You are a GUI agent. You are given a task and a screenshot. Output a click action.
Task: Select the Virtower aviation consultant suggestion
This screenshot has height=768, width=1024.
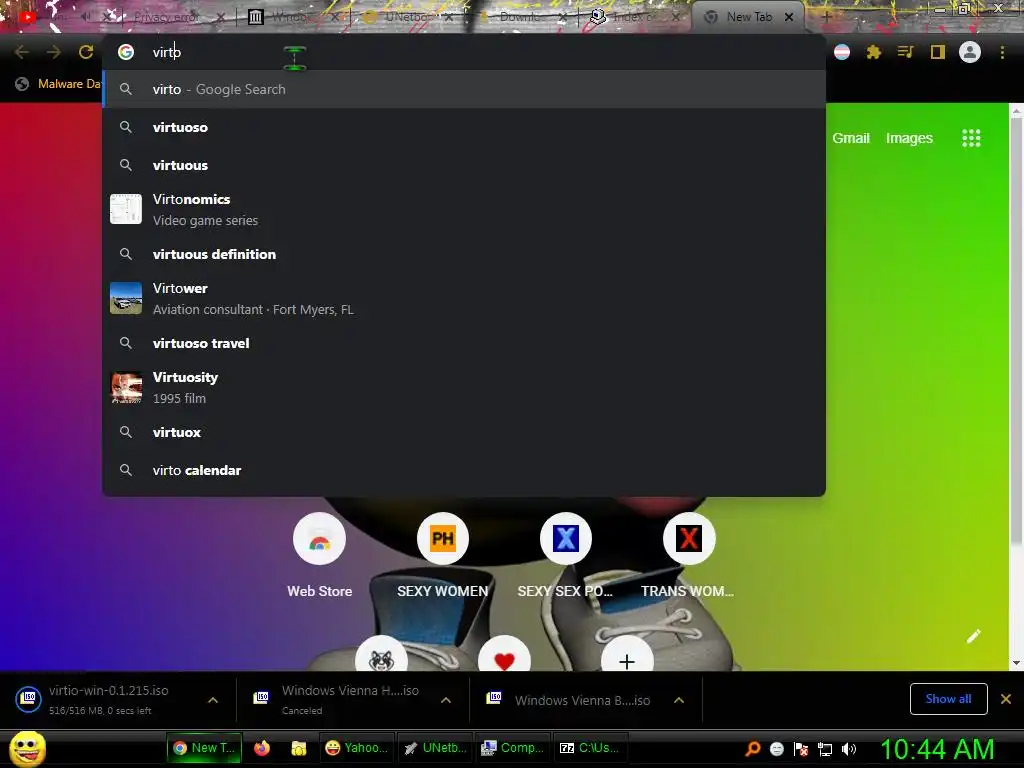pos(464,298)
